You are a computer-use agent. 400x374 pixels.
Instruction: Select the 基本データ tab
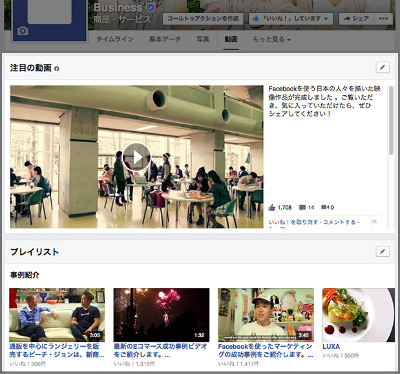165,39
